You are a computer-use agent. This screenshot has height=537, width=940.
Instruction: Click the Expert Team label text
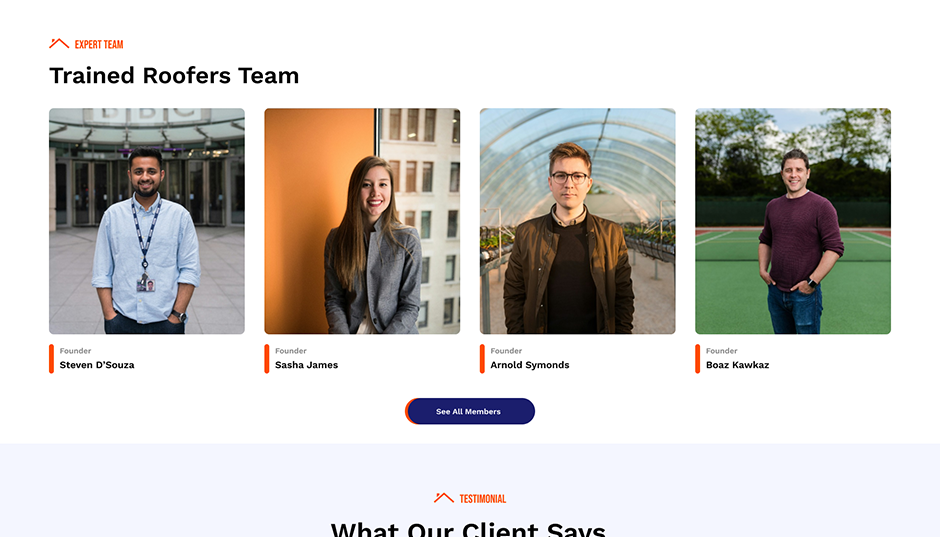coord(99,44)
